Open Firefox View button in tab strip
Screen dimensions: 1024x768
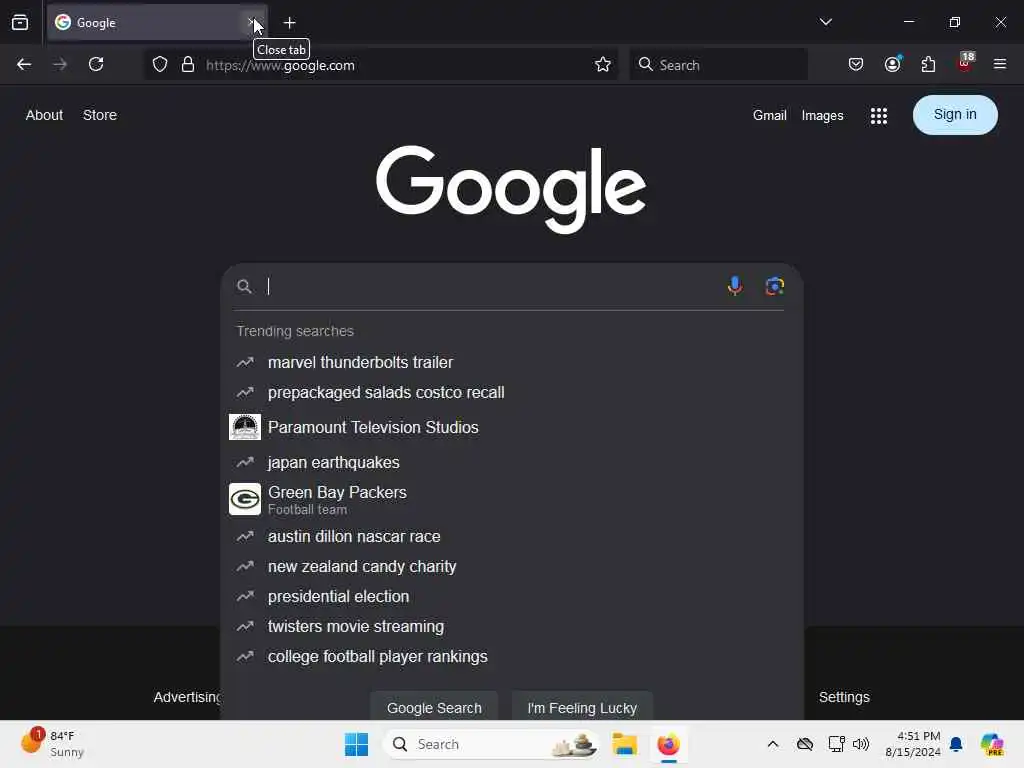click(20, 23)
